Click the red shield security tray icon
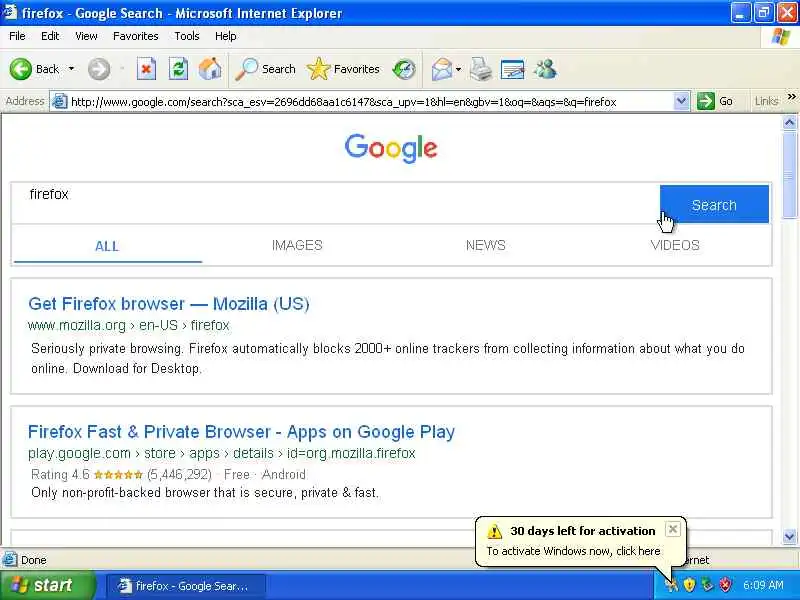Image resolution: width=800 pixels, height=600 pixels. pos(726,585)
